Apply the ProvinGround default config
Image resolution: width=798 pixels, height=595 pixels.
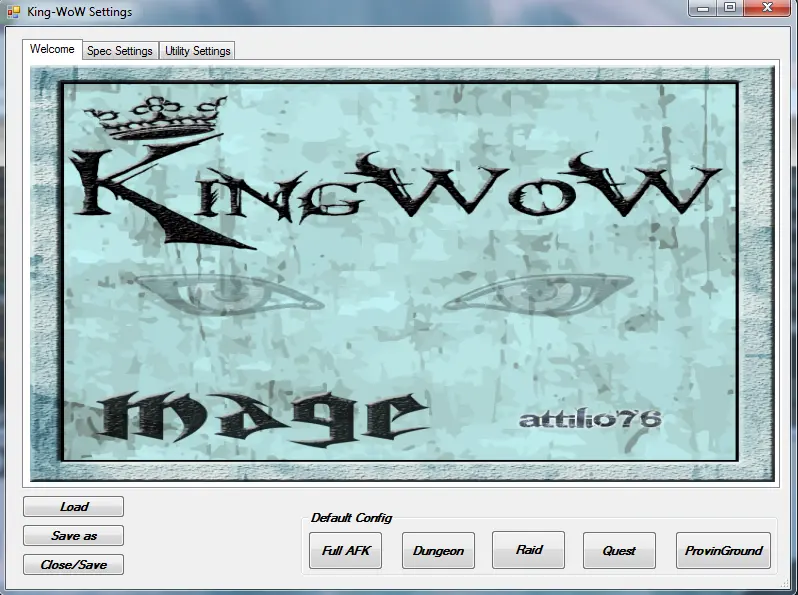click(x=723, y=550)
